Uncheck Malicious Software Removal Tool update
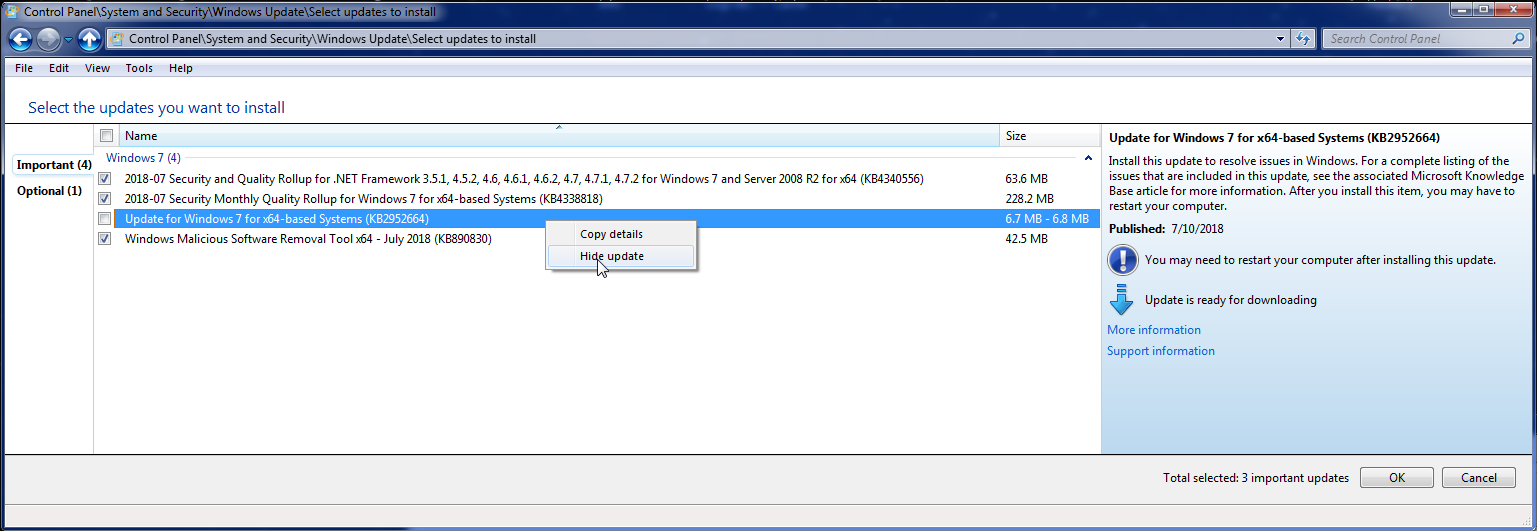The height and width of the screenshot is (531, 1537). coord(105,239)
